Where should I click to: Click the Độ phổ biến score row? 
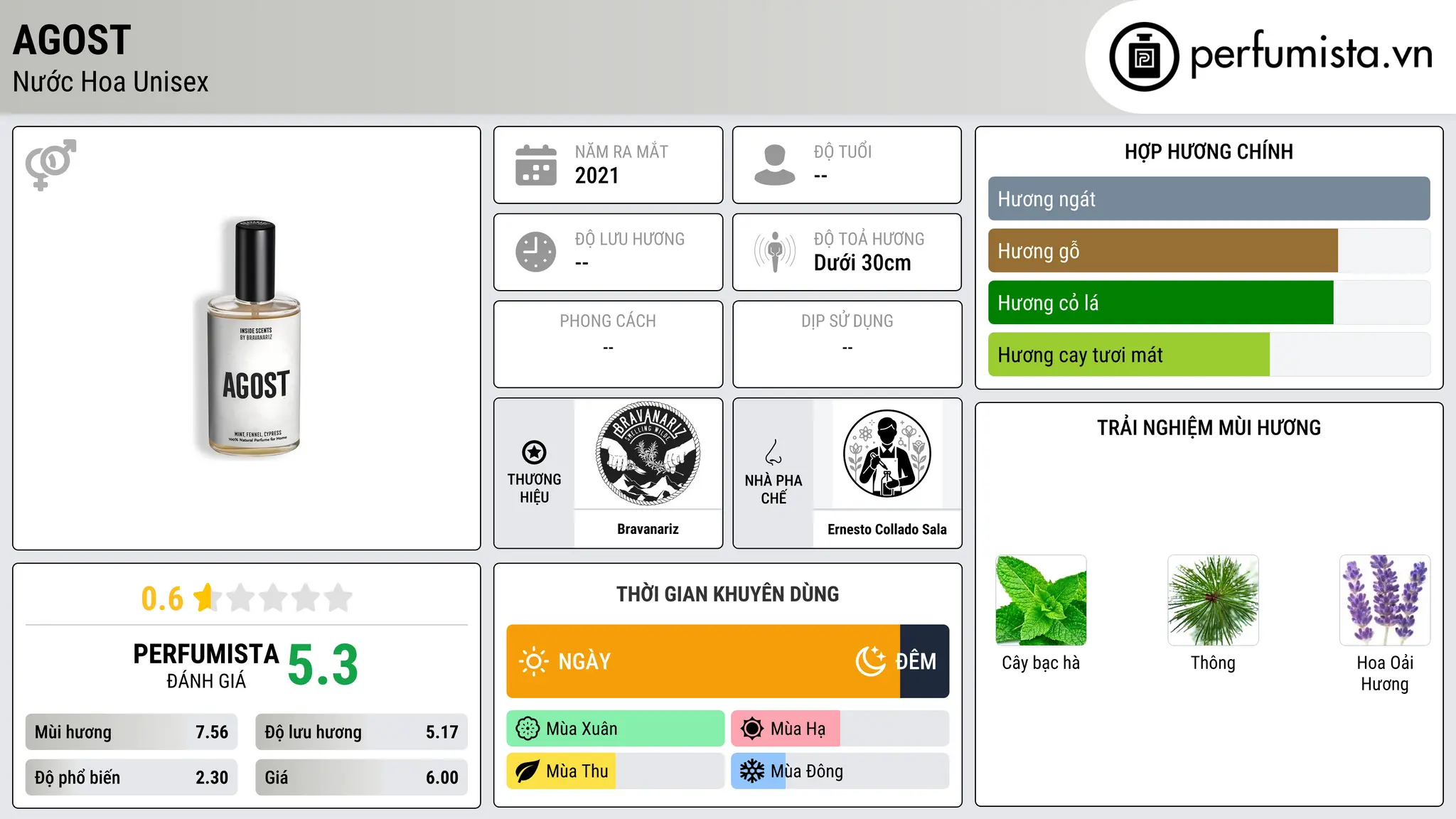(132, 778)
